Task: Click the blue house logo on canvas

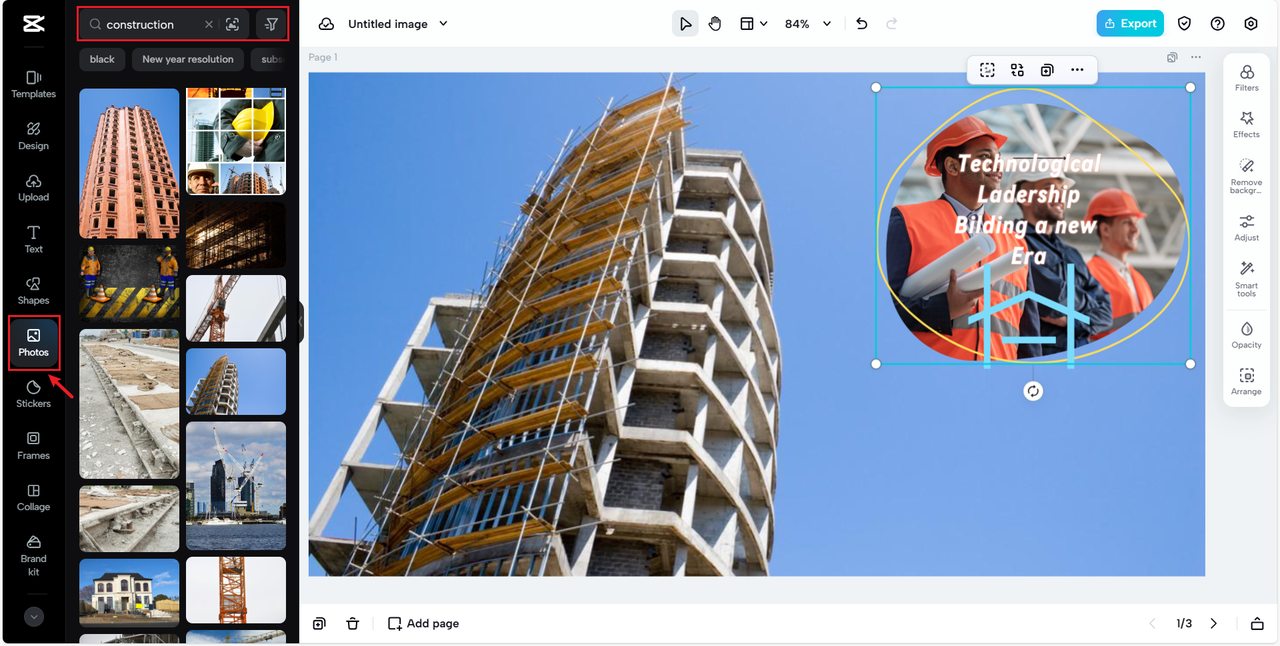Action: [1029, 316]
